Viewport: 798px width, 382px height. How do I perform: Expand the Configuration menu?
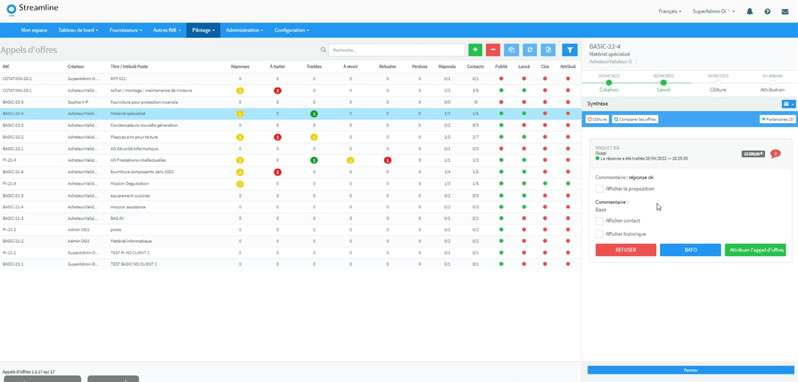pos(292,31)
